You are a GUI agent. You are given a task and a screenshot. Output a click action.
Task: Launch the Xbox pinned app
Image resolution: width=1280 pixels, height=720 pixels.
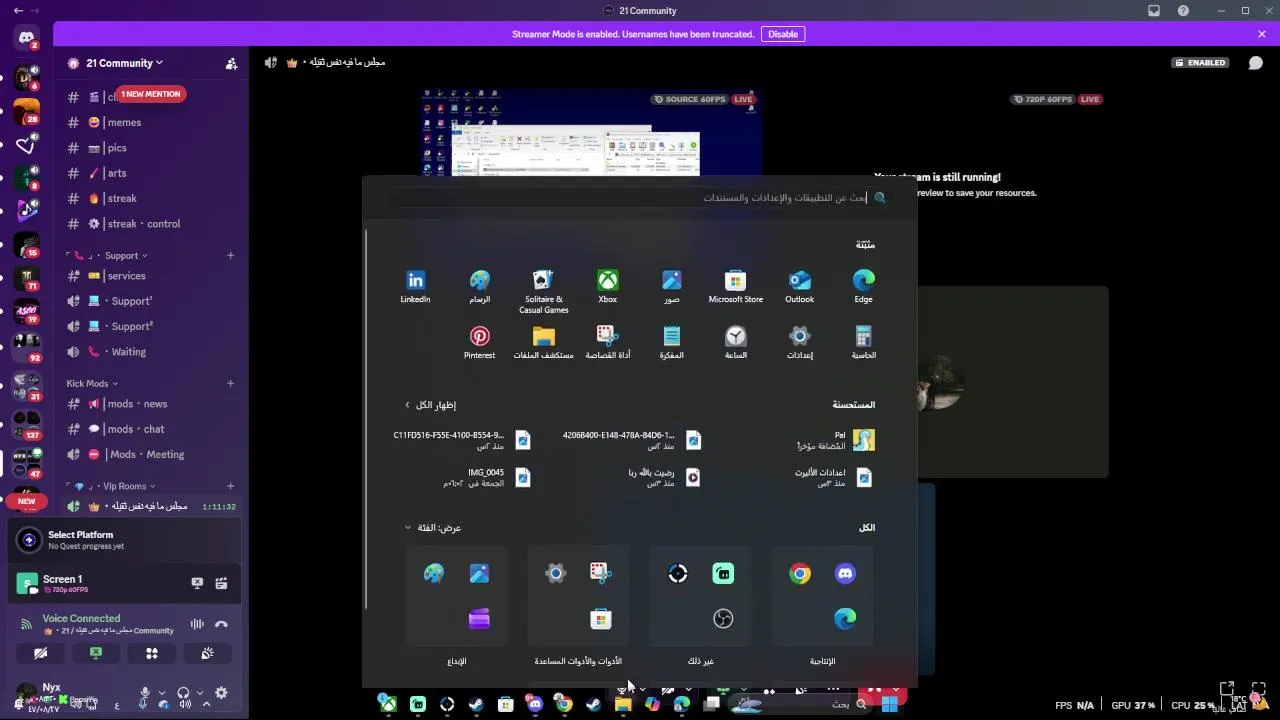(607, 286)
